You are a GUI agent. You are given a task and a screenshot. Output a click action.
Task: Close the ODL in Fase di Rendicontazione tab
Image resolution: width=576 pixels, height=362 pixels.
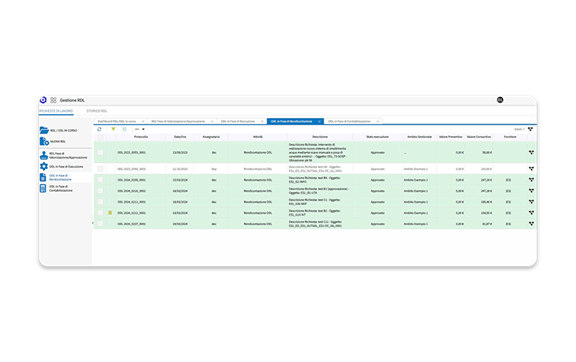[319, 121]
